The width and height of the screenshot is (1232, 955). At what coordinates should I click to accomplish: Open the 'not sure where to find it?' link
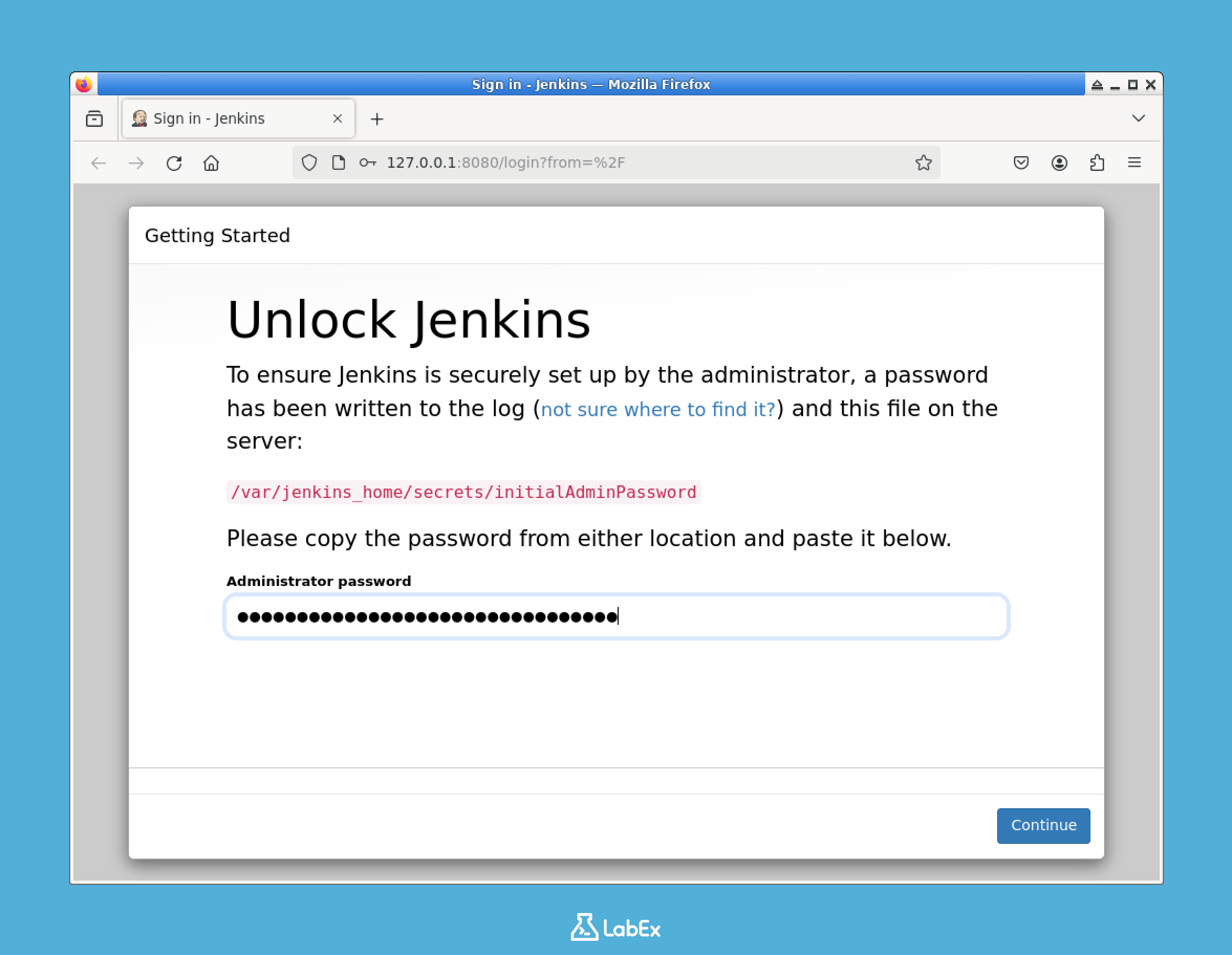coord(658,409)
